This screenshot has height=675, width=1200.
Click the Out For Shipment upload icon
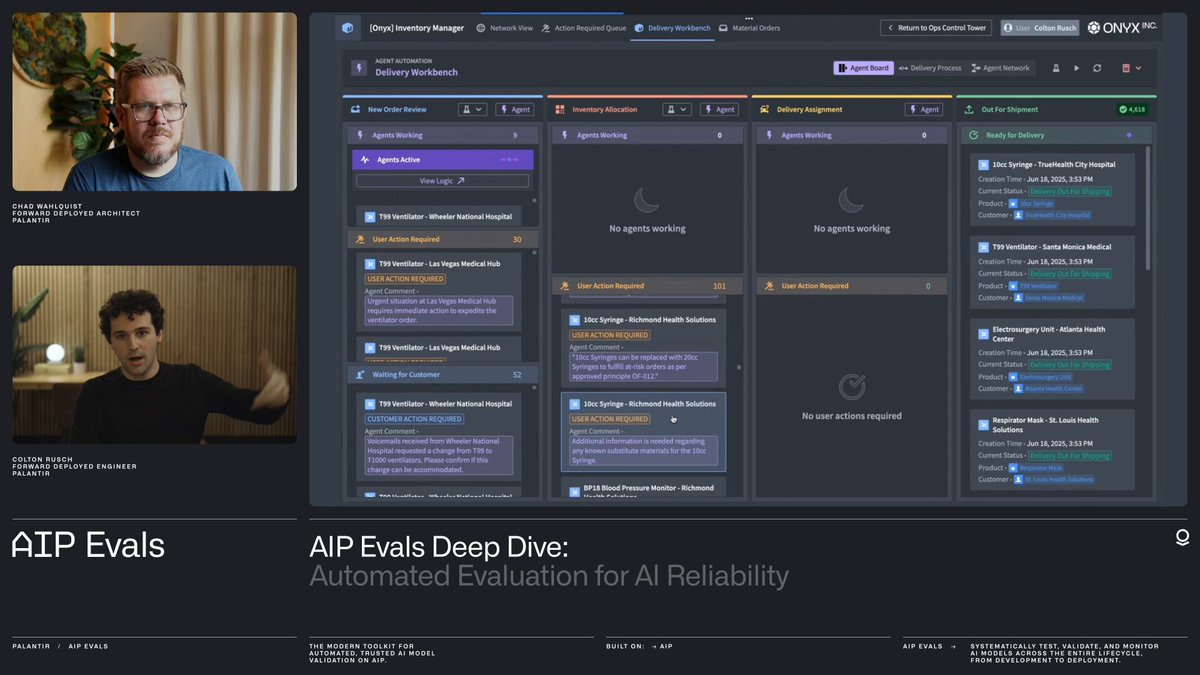969,109
